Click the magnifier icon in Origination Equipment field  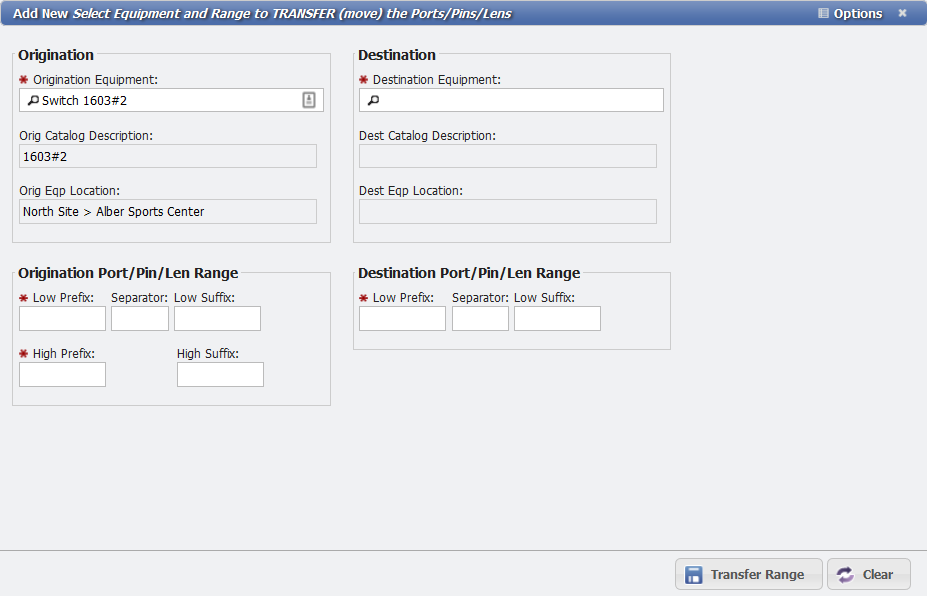tap(31, 100)
